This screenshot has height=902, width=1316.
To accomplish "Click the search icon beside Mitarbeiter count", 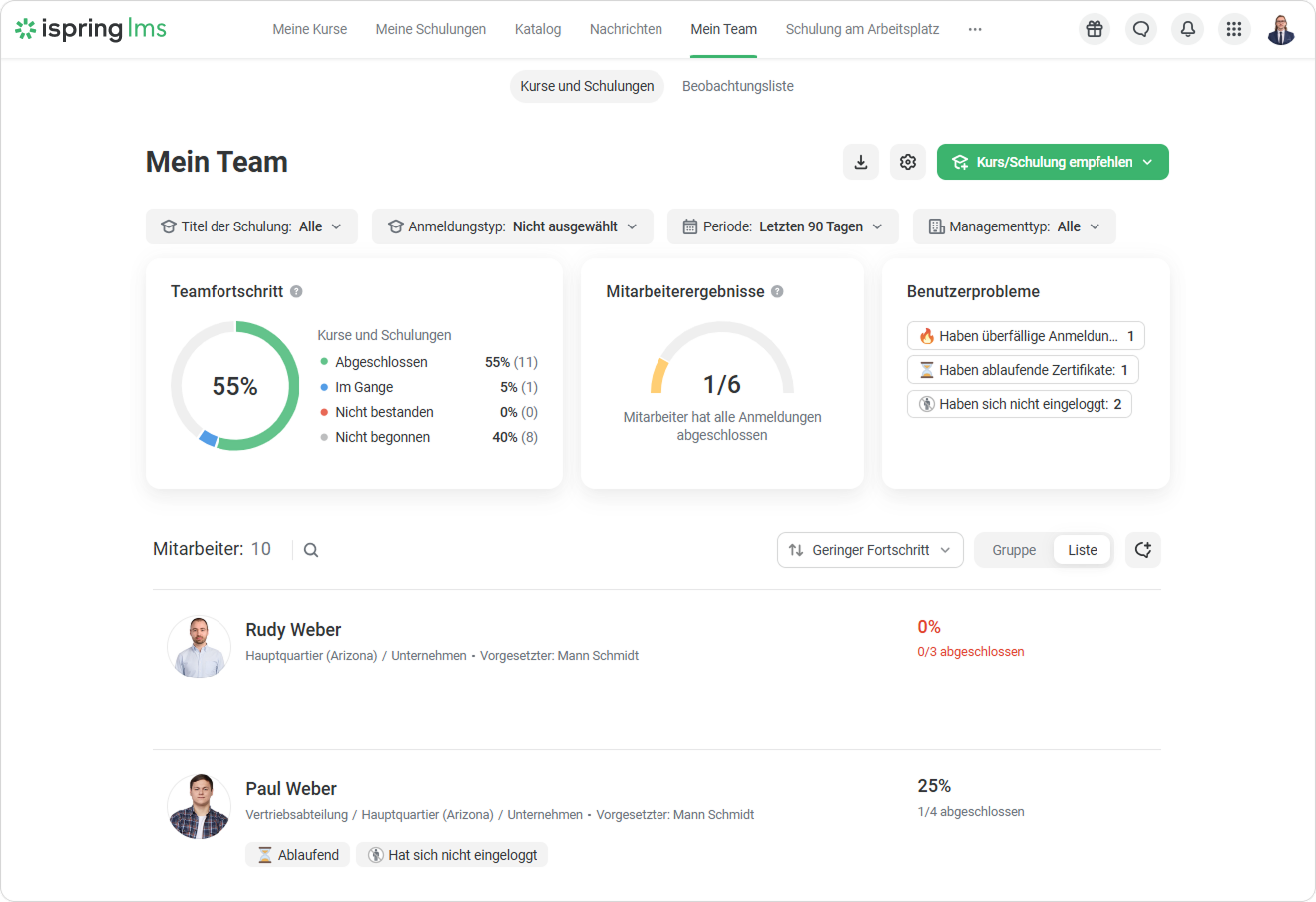I will 311,550.
